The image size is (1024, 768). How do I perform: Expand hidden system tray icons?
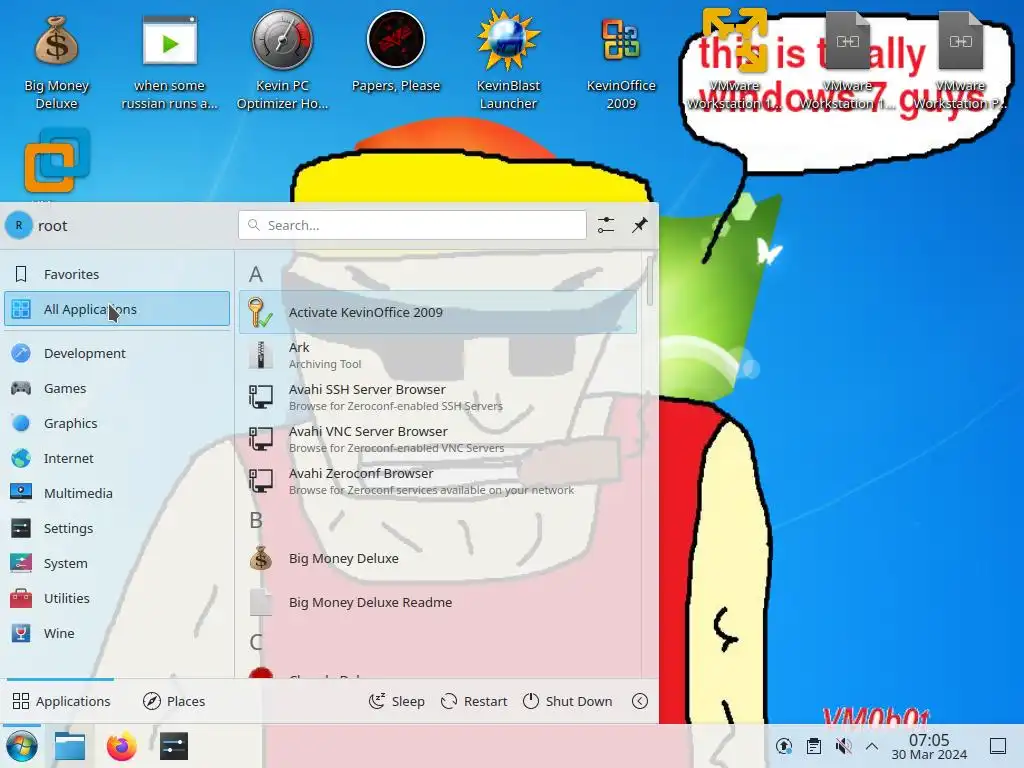coord(872,746)
